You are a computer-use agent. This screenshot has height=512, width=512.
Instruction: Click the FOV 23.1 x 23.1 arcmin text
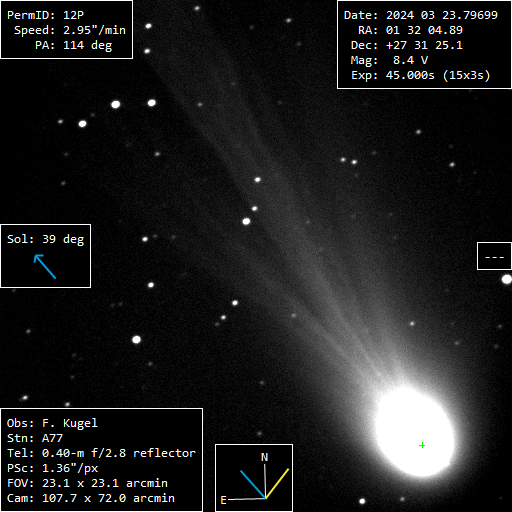coord(87,483)
